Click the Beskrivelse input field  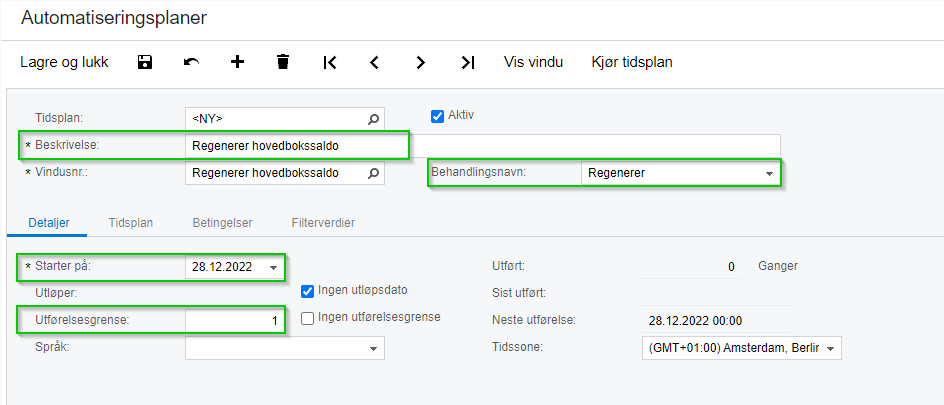click(x=482, y=146)
